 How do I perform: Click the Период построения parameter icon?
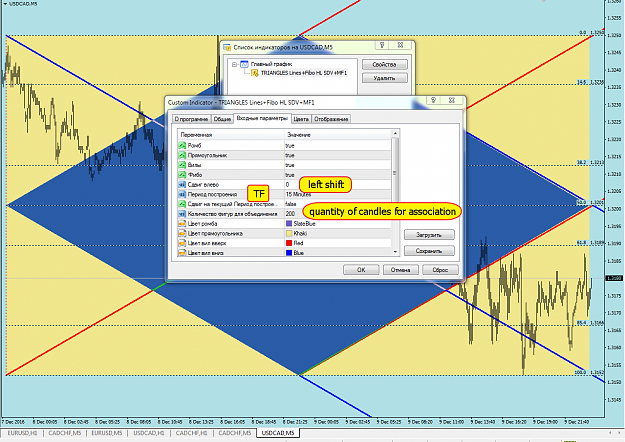tap(182, 194)
